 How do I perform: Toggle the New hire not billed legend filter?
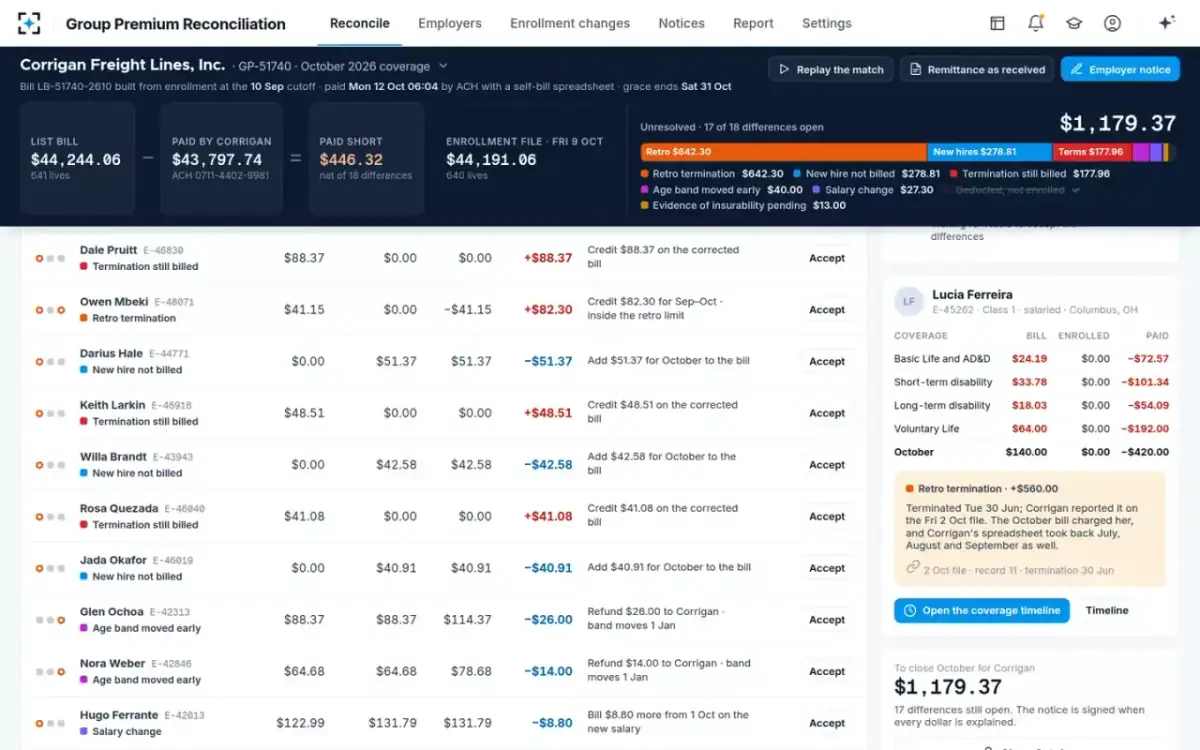click(x=867, y=174)
